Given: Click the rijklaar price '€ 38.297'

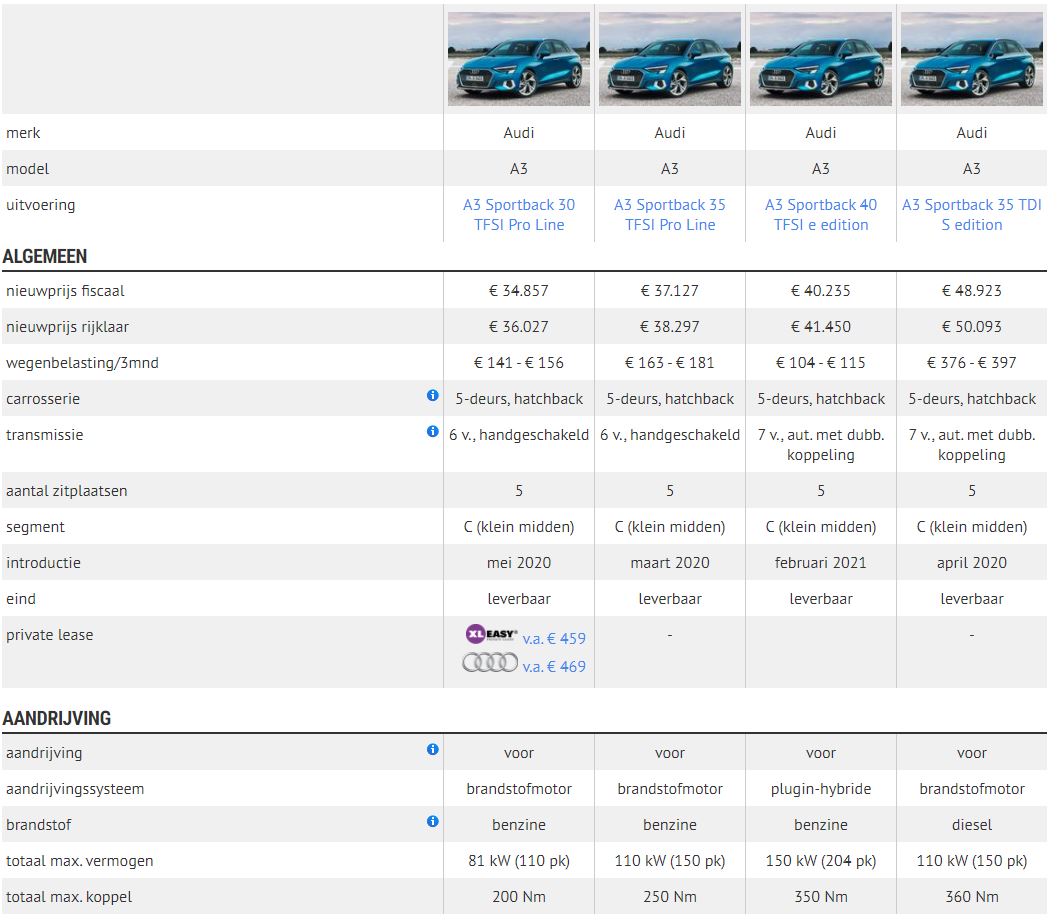Looking at the screenshot, I should tap(670, 327).
